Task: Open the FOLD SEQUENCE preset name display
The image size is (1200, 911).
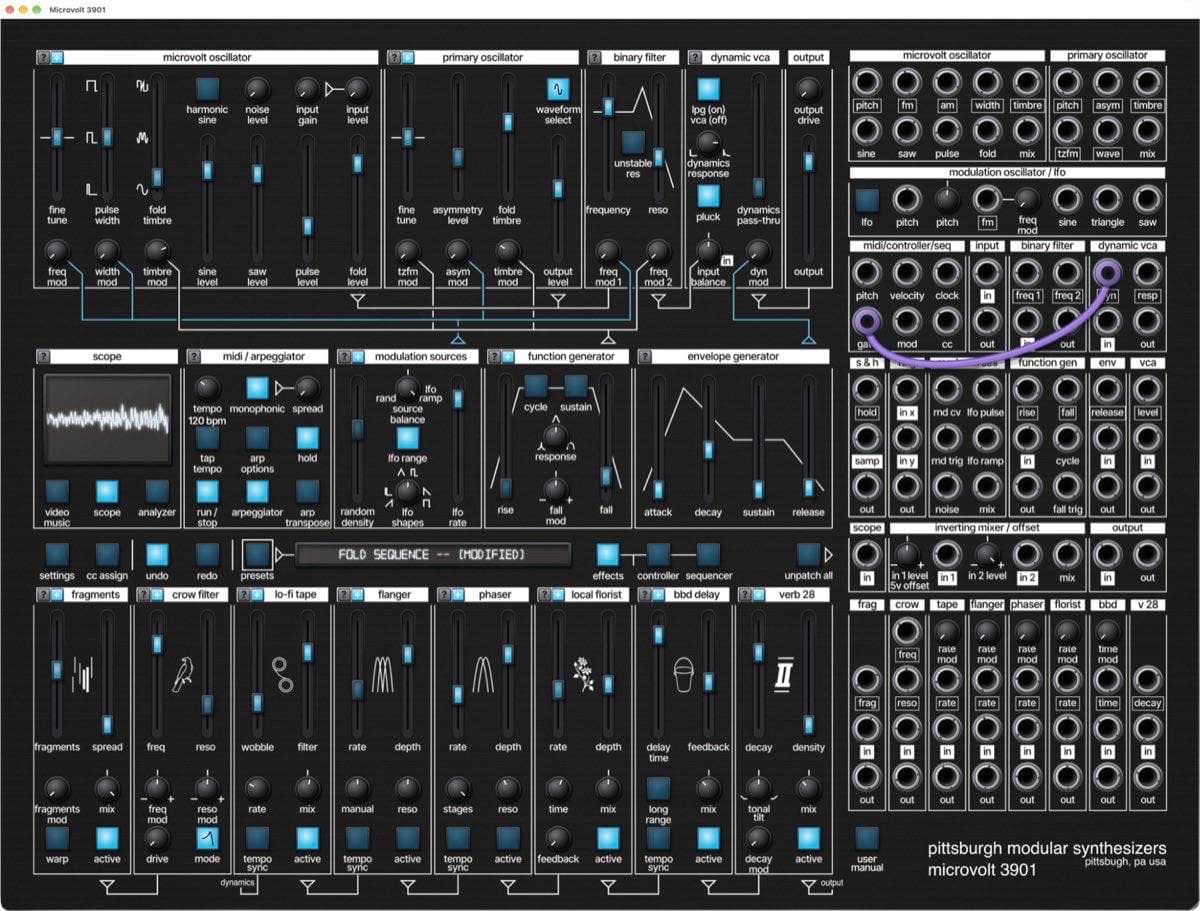Action: [x=432, y=554]
